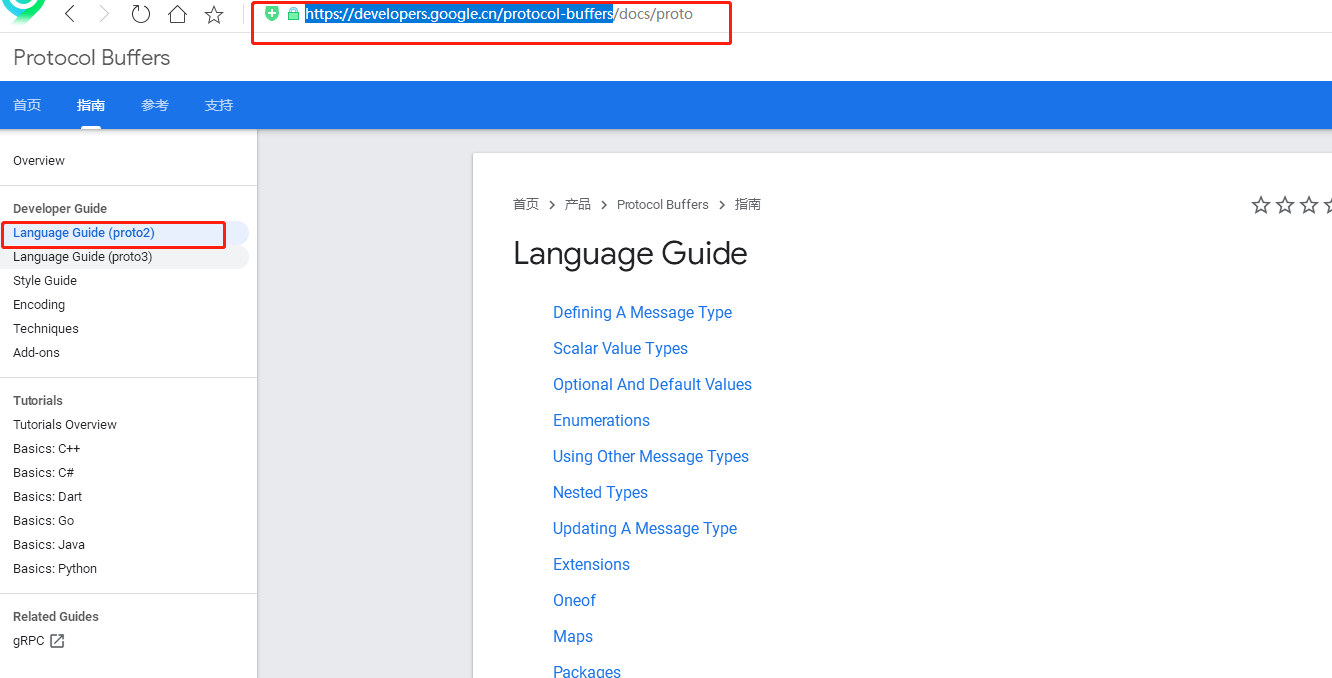Open Encoding in the sidebar
The image size is (1332, 678).
point(39,305)
